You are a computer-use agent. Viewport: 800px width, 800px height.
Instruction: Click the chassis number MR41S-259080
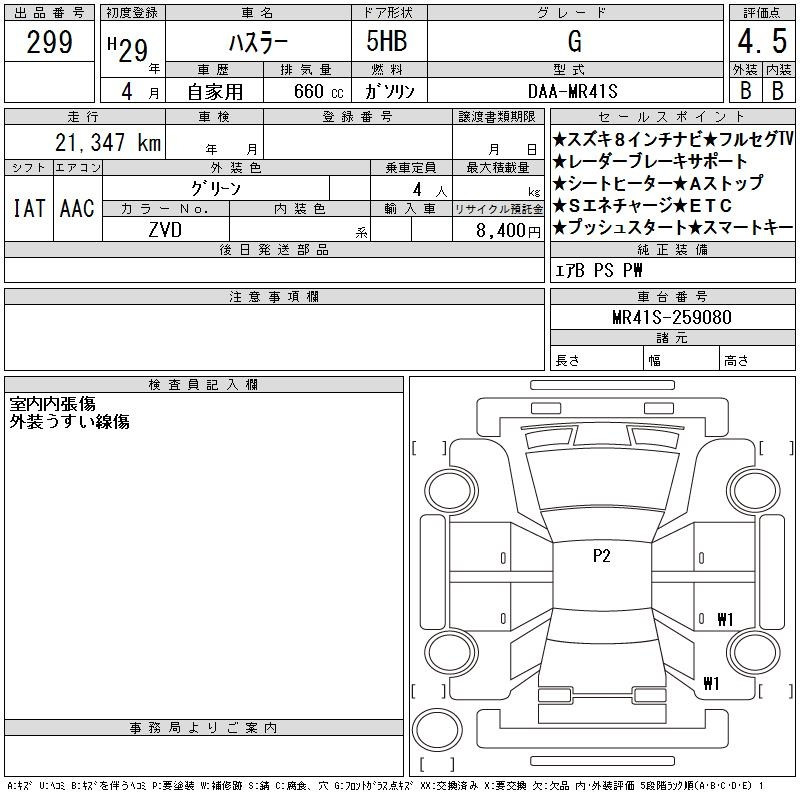(x=672, y=318)
